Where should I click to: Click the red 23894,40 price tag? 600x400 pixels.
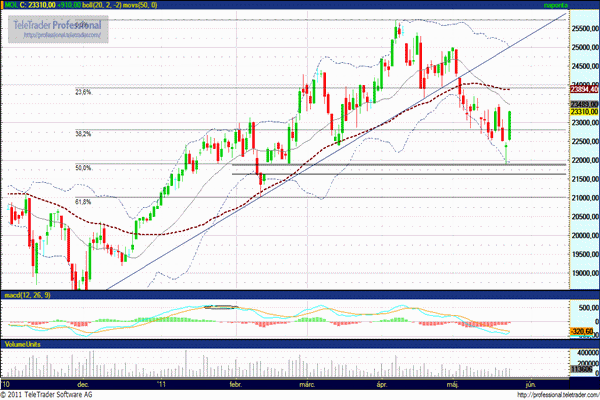tap(584, 88)
